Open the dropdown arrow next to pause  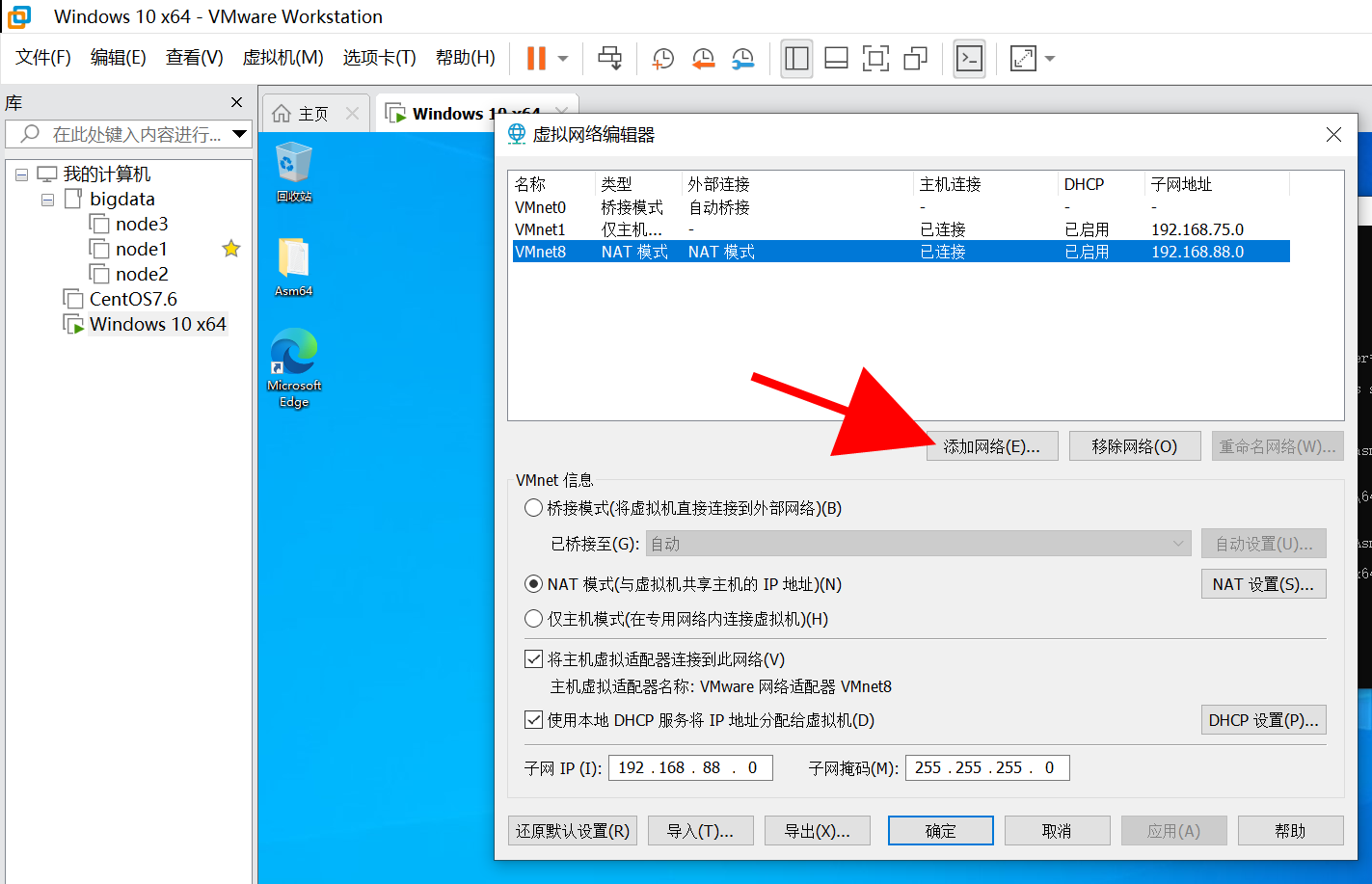click(x=563, y=58)
